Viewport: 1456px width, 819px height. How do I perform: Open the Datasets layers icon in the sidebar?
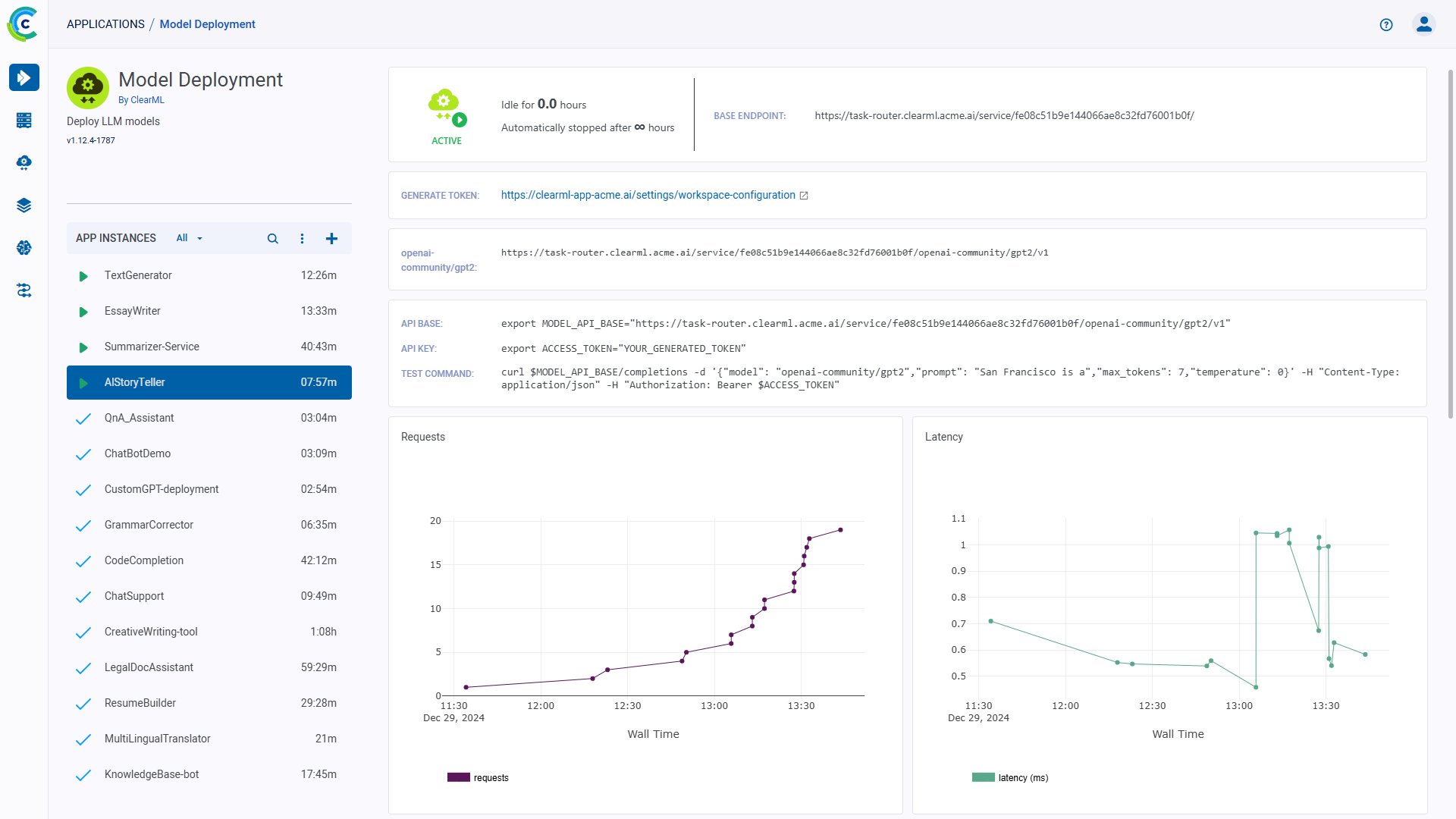24,205
